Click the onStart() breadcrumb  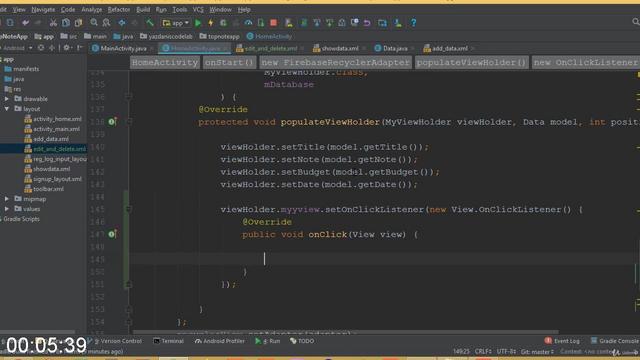point(229,62)
